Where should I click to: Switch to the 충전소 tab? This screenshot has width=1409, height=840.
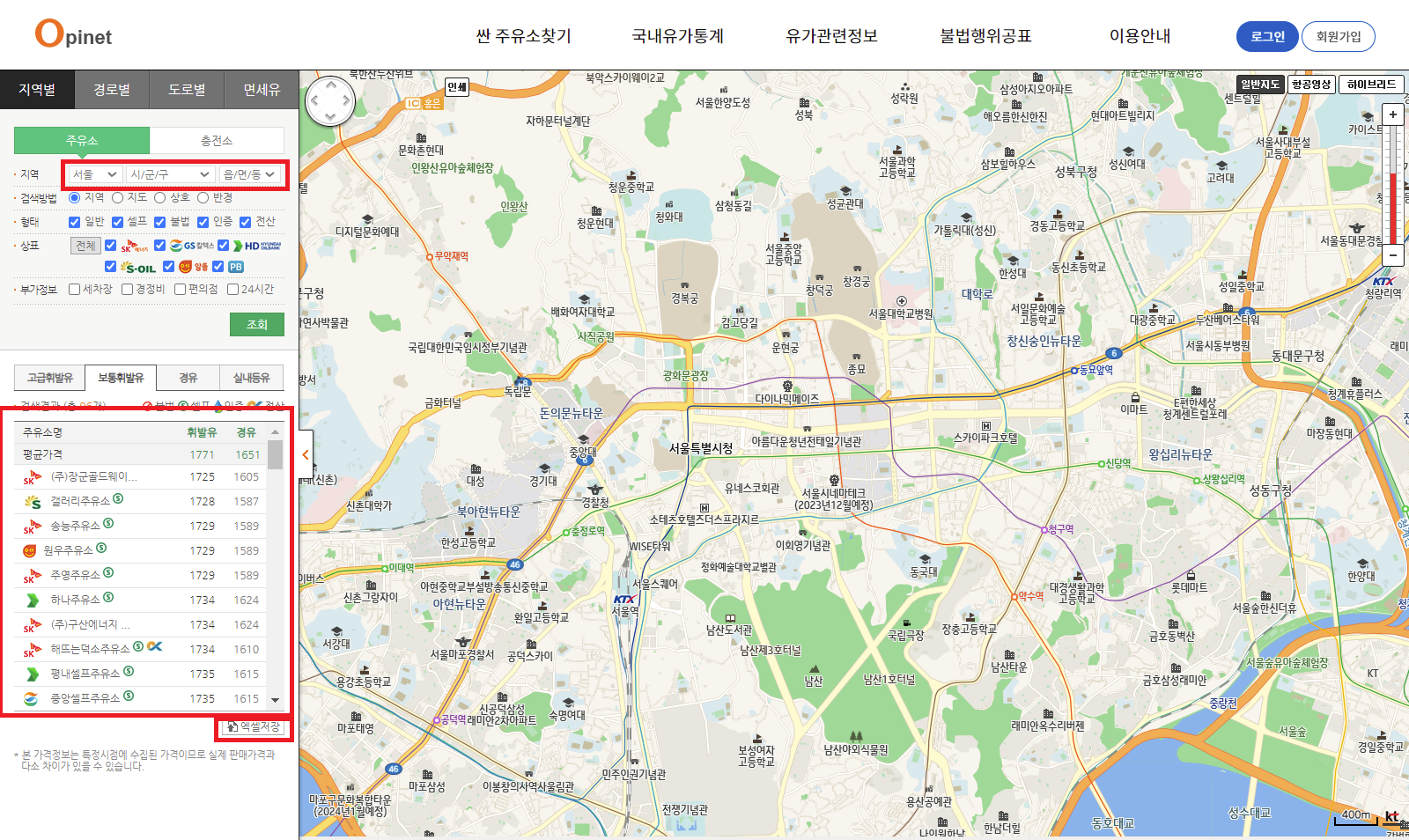[x=217, y=141]
